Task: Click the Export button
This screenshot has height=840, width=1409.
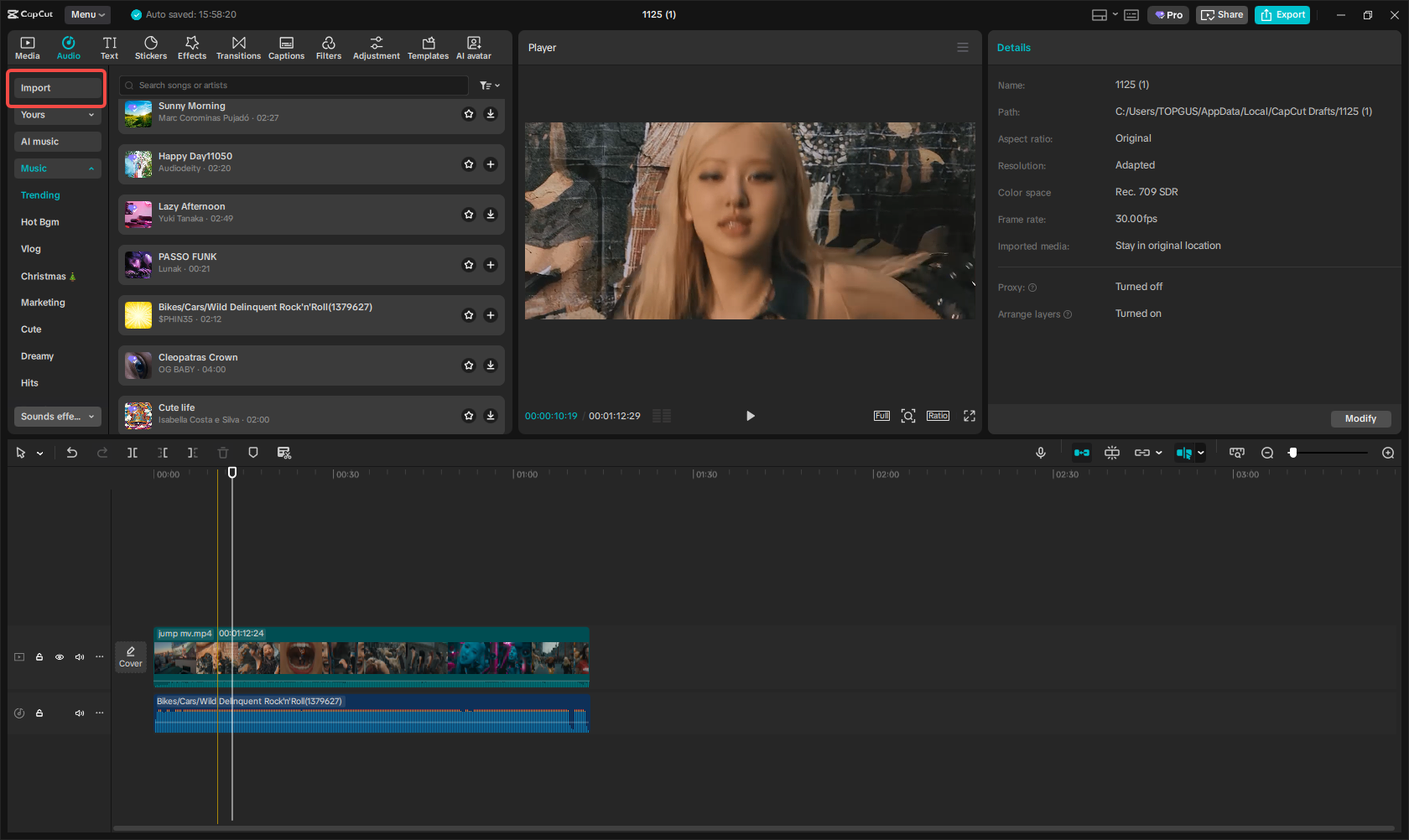Action: coord(1282,14)
